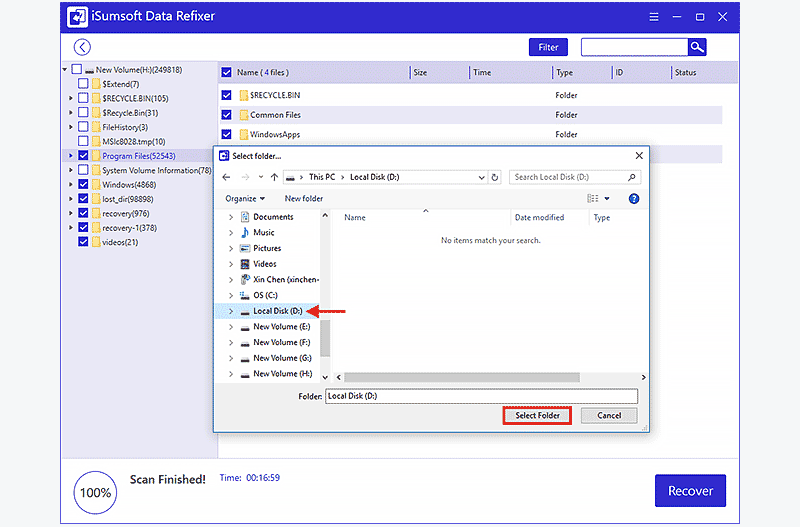Expand recovery(976) tree node
Screen dimensions: 800x527
click(71, 213)
